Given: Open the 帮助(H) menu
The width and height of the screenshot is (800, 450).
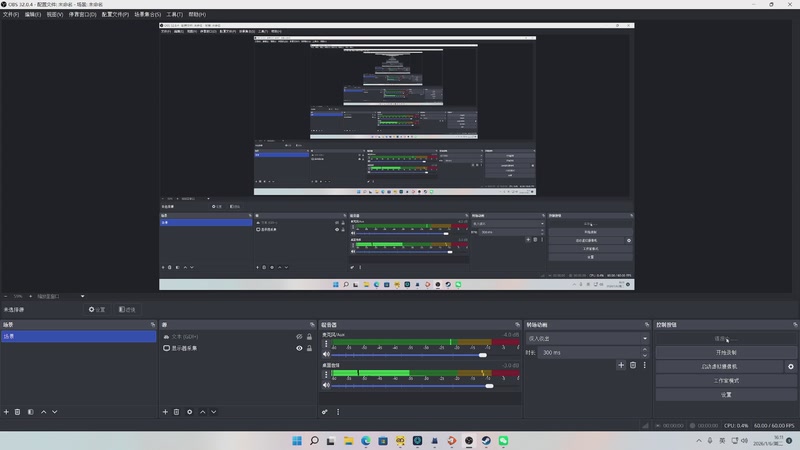Looking at the screenshot, I should (197, 14).
